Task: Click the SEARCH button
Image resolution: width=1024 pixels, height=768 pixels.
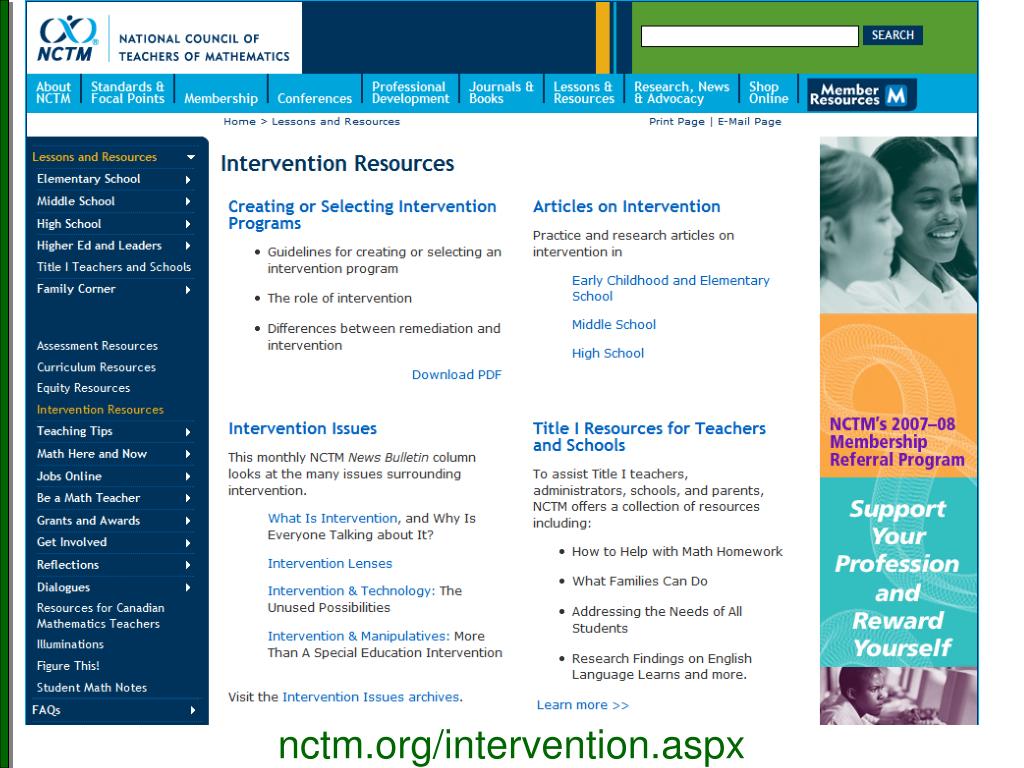Action: coord(893,35)
